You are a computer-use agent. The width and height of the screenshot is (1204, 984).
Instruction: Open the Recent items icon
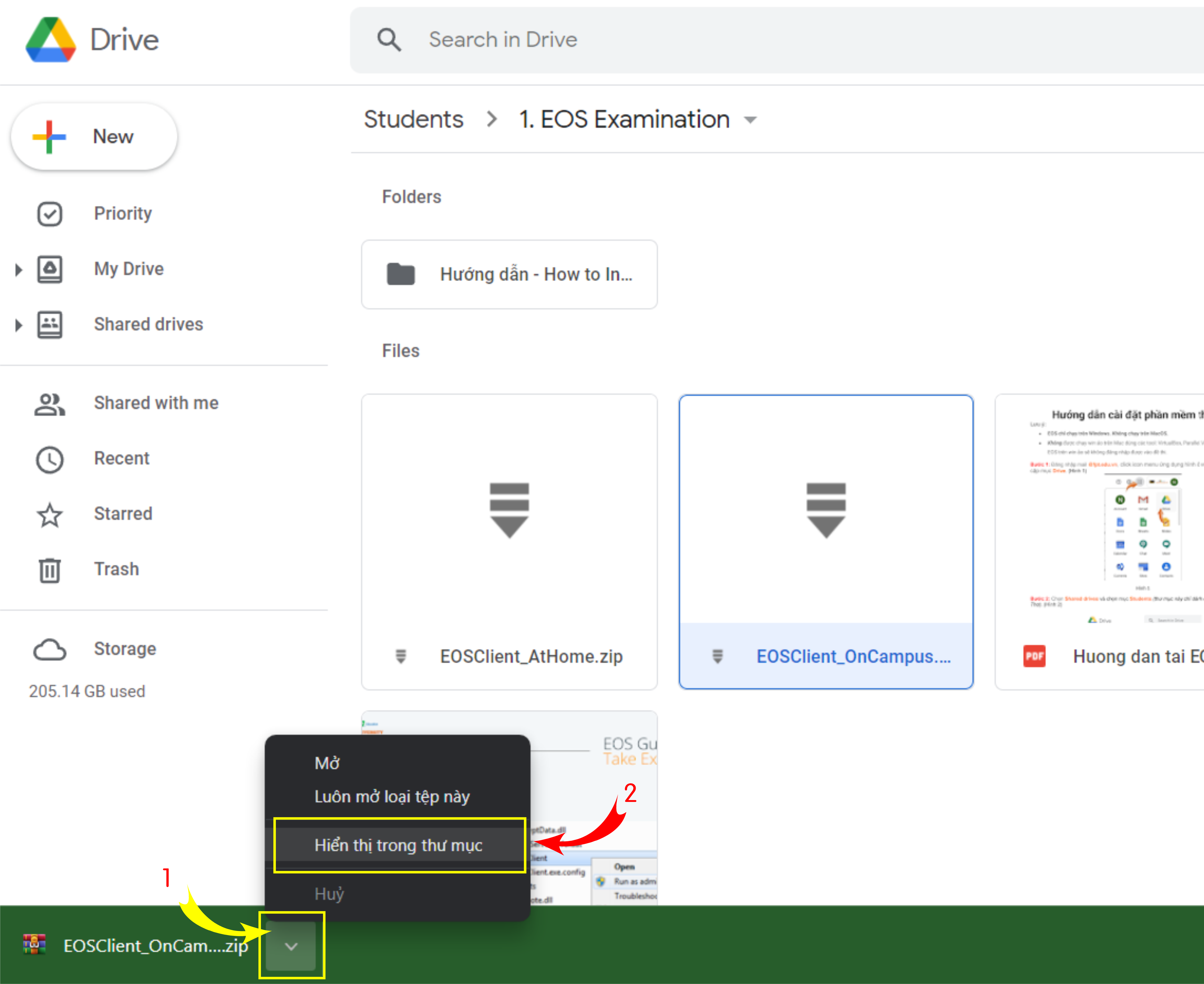pos(49,459)
